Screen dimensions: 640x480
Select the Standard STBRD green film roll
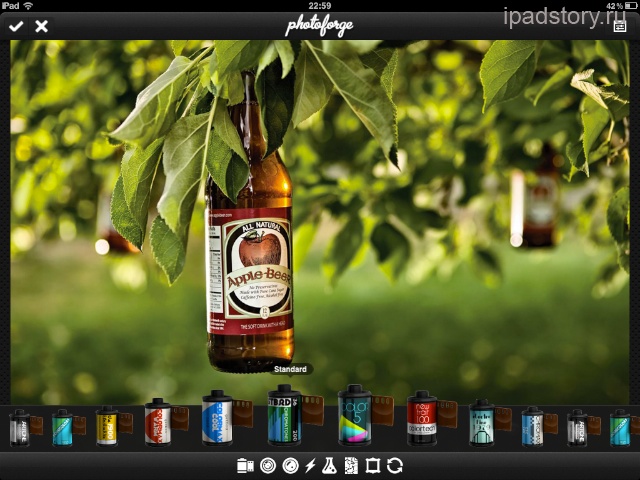(295, 415)
